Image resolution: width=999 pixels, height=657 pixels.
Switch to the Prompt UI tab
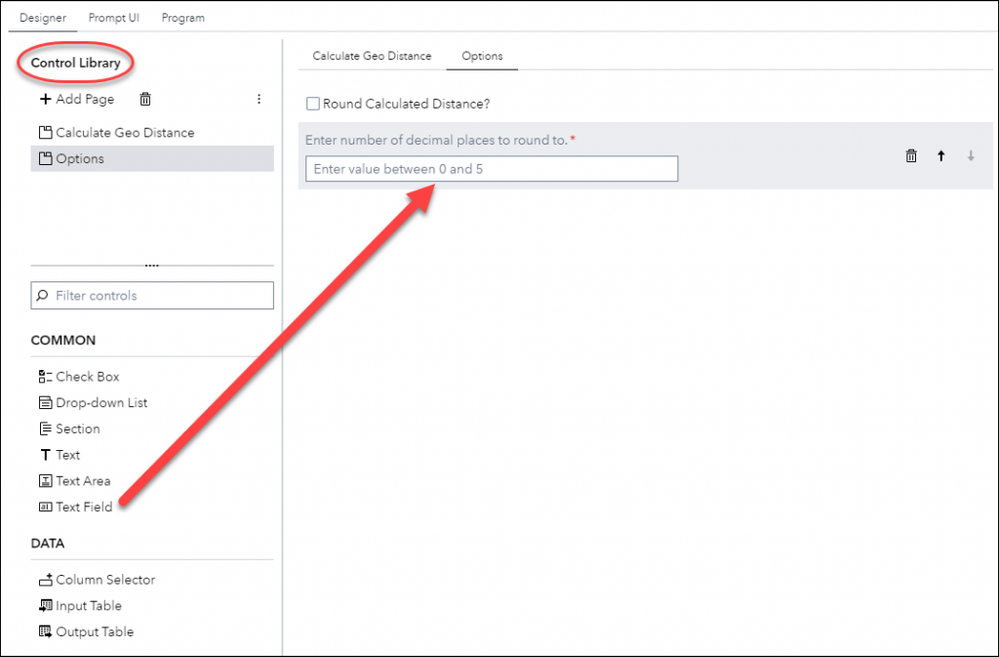point(114,18)
